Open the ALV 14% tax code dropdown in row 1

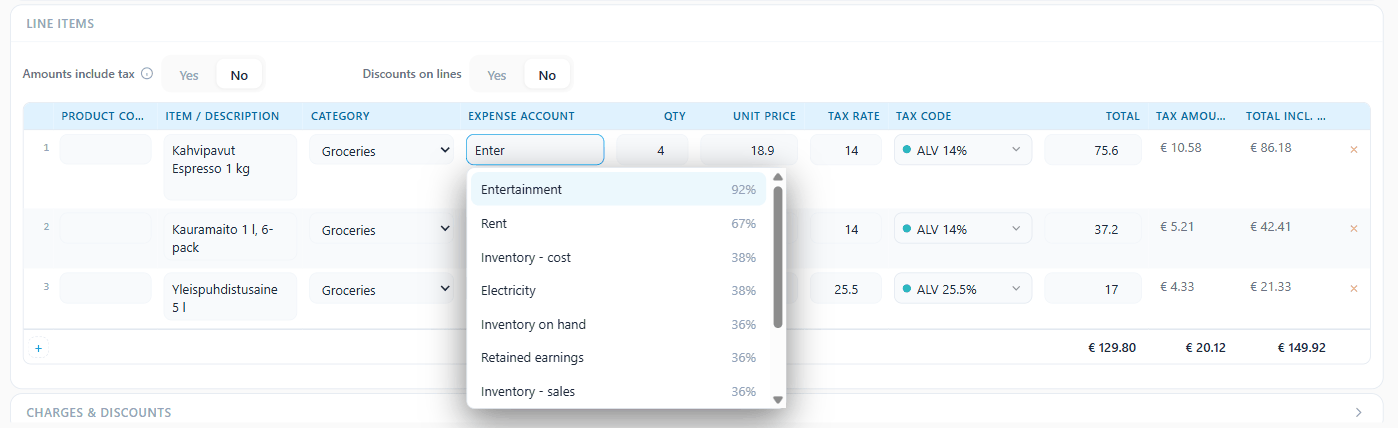point(963,150)
